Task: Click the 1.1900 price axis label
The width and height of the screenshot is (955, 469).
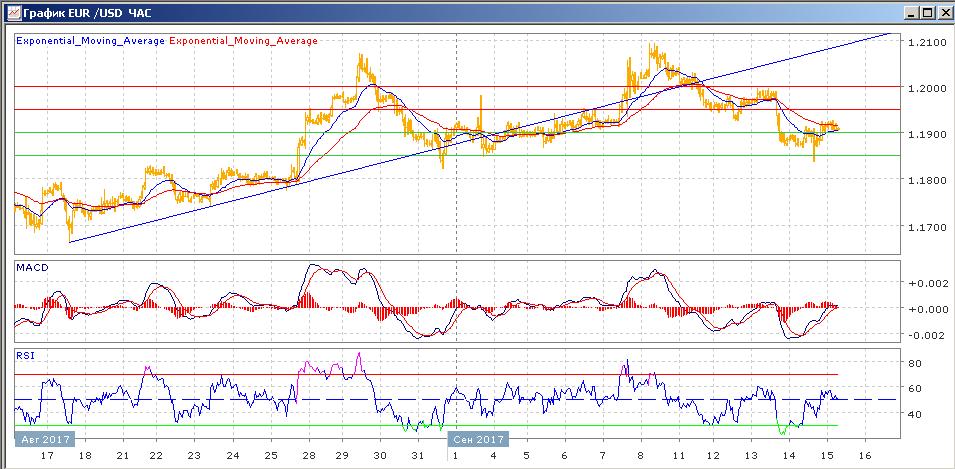Action: pyautogui.click(x=925, y=133)
